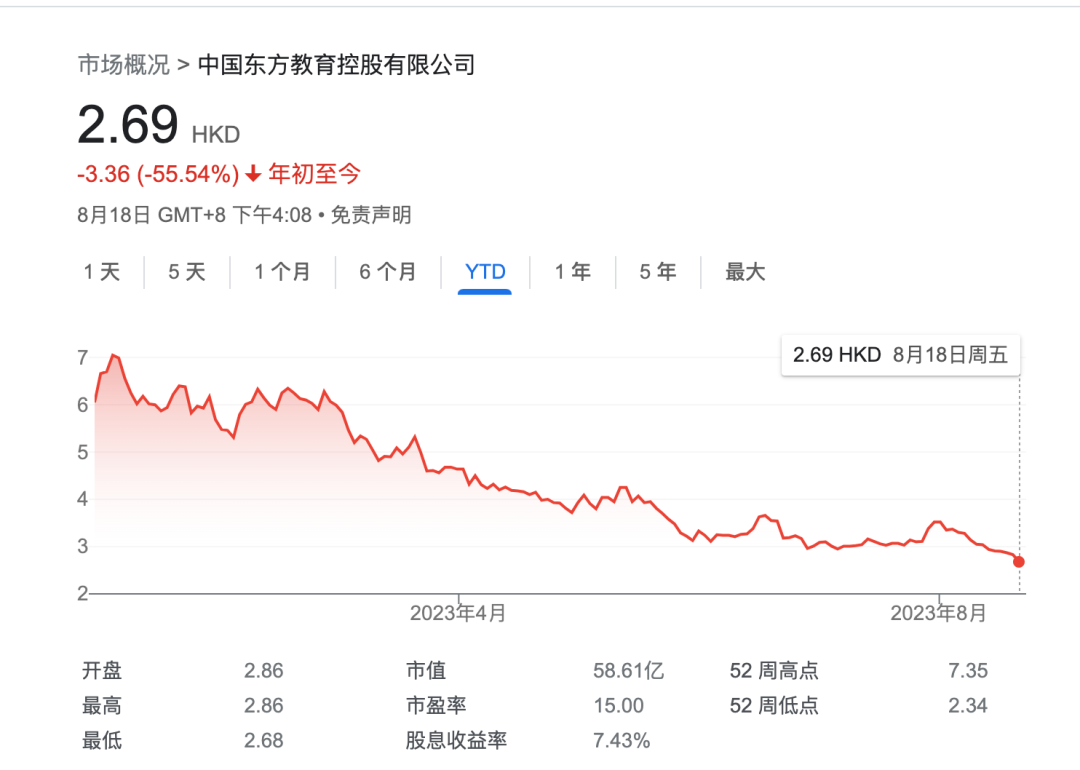
Task: Click the 市盈率 value 15.00
Action: 619,705
